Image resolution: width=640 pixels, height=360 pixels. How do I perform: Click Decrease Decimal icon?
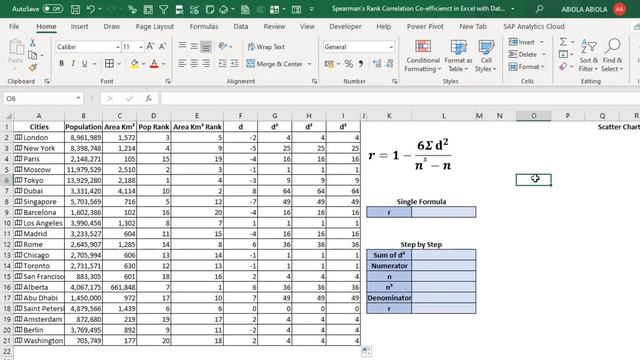pos(389,64)
